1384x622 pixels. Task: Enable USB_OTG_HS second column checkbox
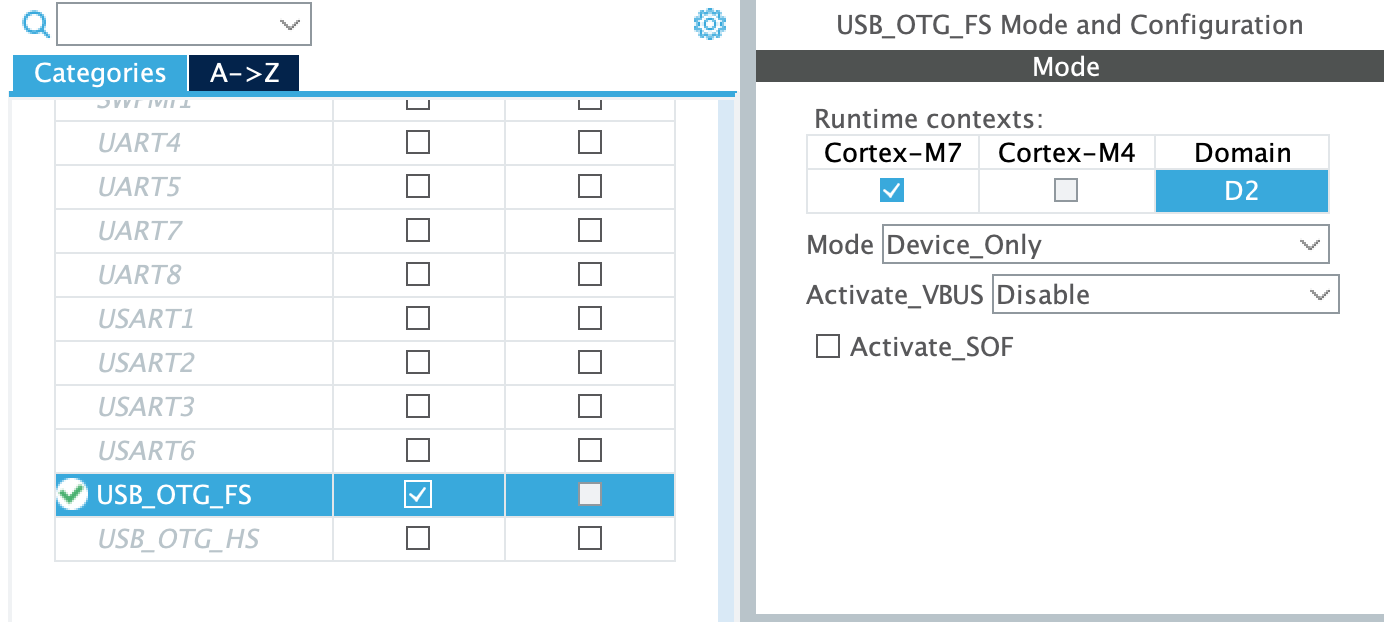point(589,538)
